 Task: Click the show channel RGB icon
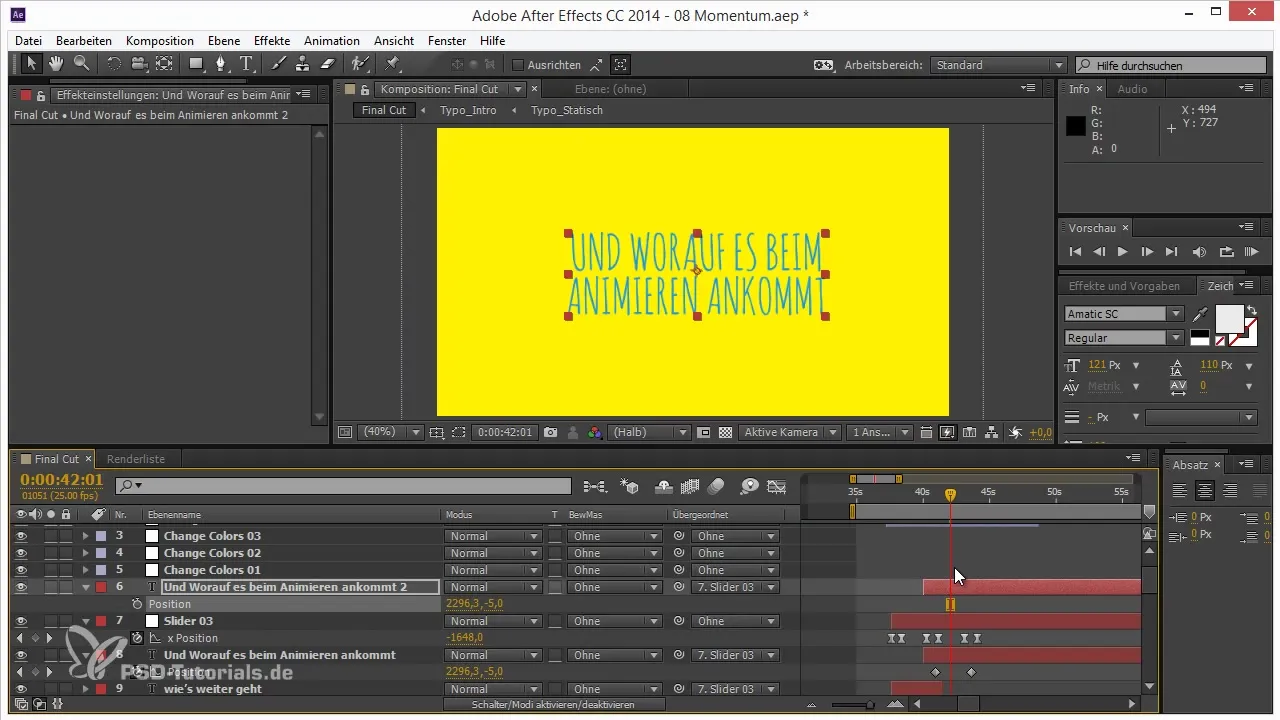[x=595, y=433]
